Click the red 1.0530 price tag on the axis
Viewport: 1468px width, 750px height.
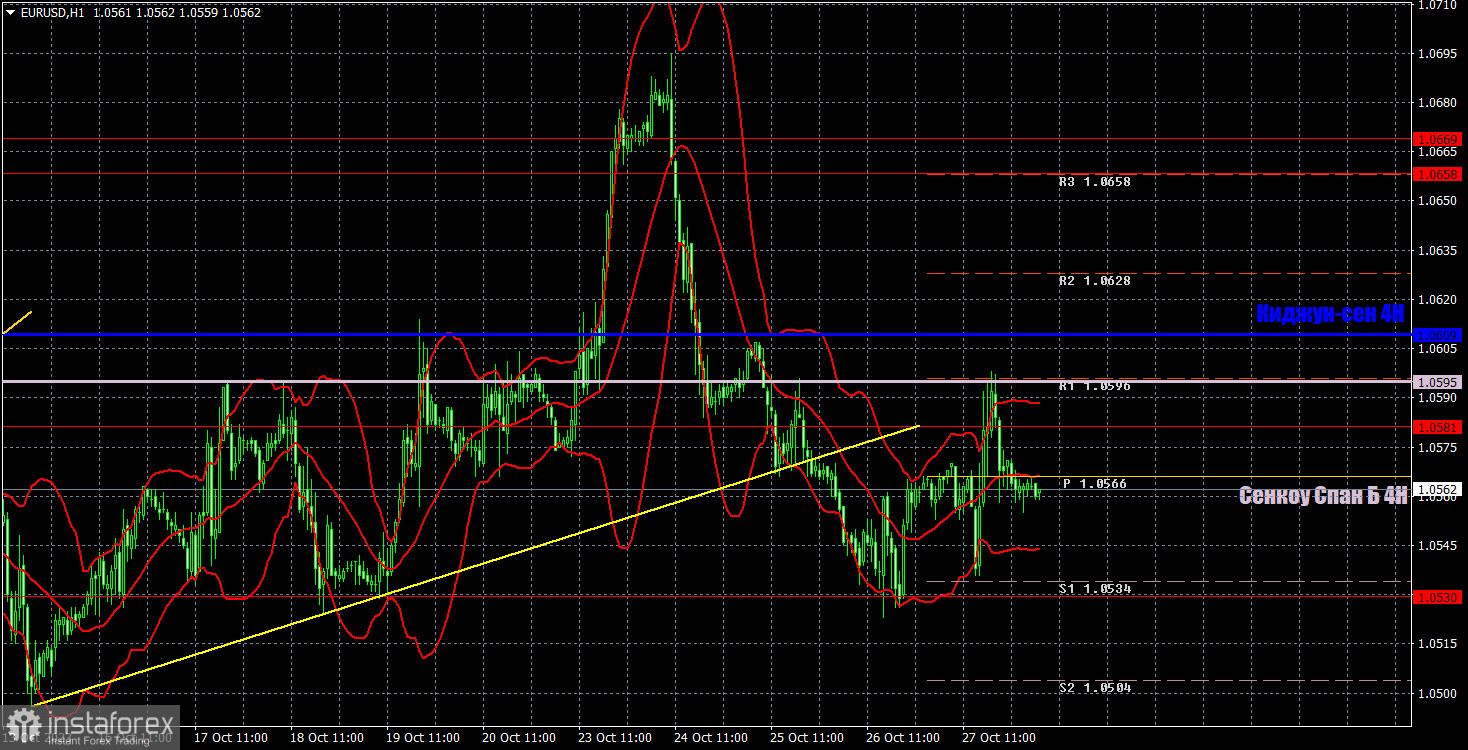coord(1439,597)
